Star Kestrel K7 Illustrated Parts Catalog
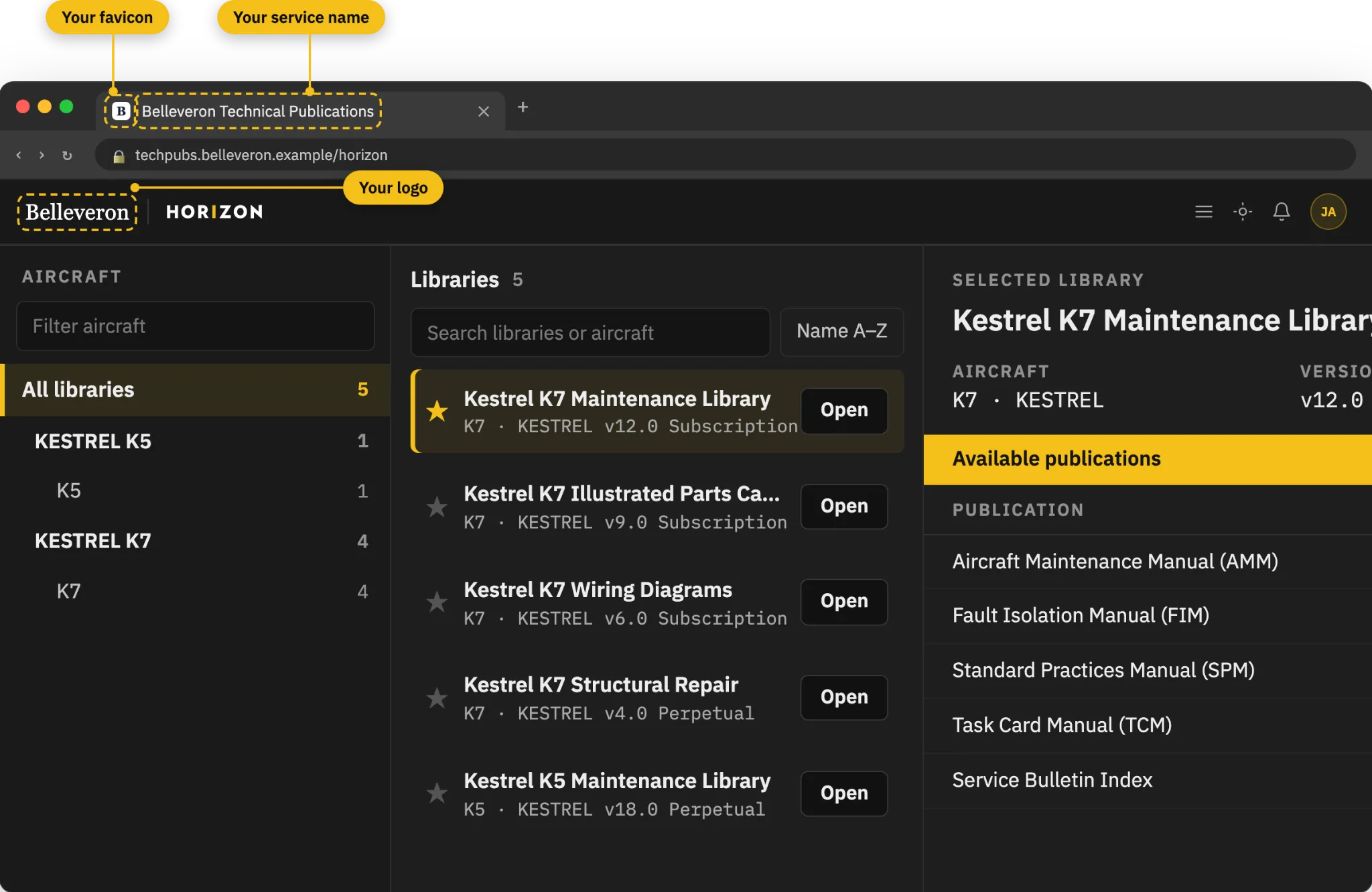 [x=437, y=507]
